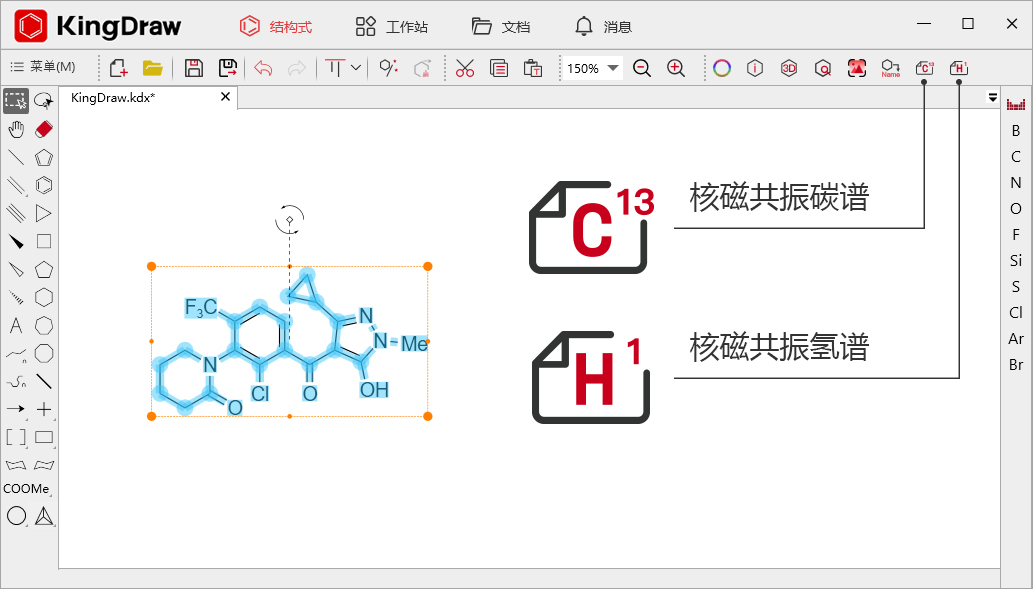Viewport: 1033px width, 589px height.
Task: Select the KingDraw.kdx* document tab
Action: click(x=113, y=98)
